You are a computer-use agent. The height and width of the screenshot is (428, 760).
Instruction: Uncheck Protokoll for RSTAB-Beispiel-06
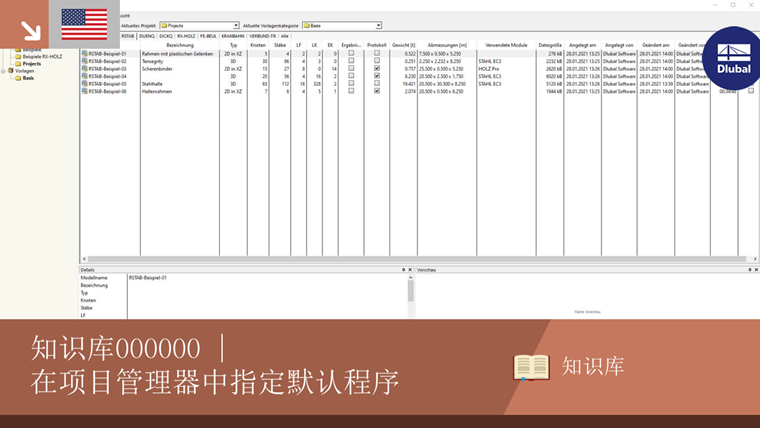pyautogui.click(x=377, y=91)
